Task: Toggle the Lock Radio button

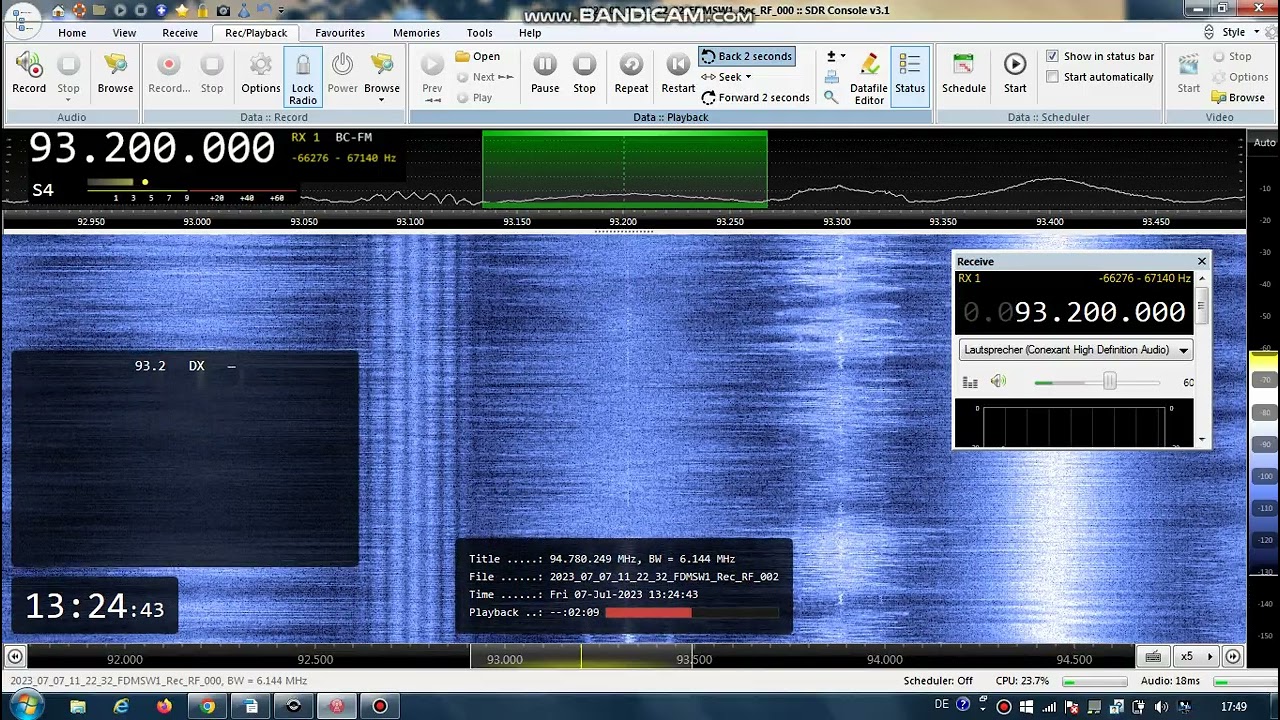Action: (302, 77)
